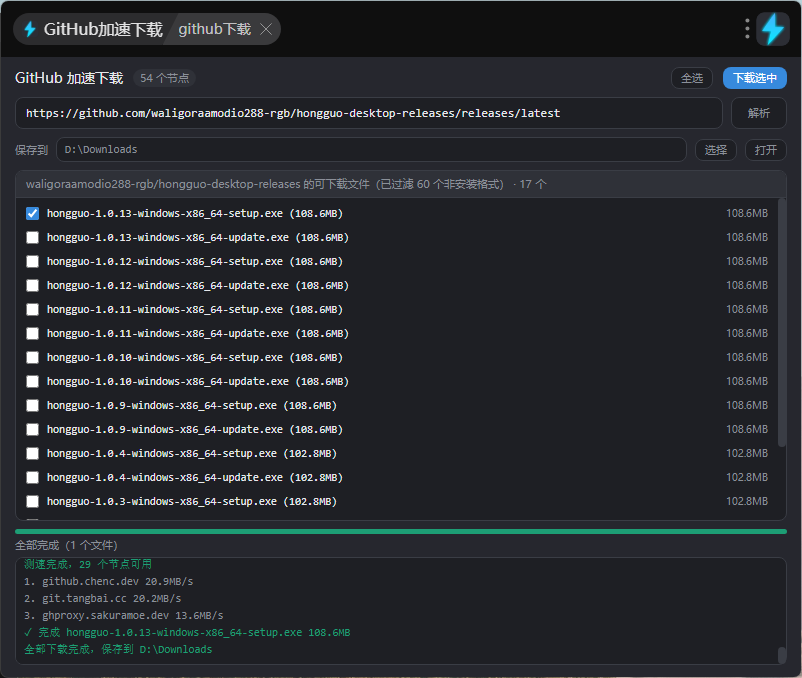This screenshot has height=678, width=802.
Task: Click the 全部完成 (1 个文件) status text
Action: tap(66, 546)
